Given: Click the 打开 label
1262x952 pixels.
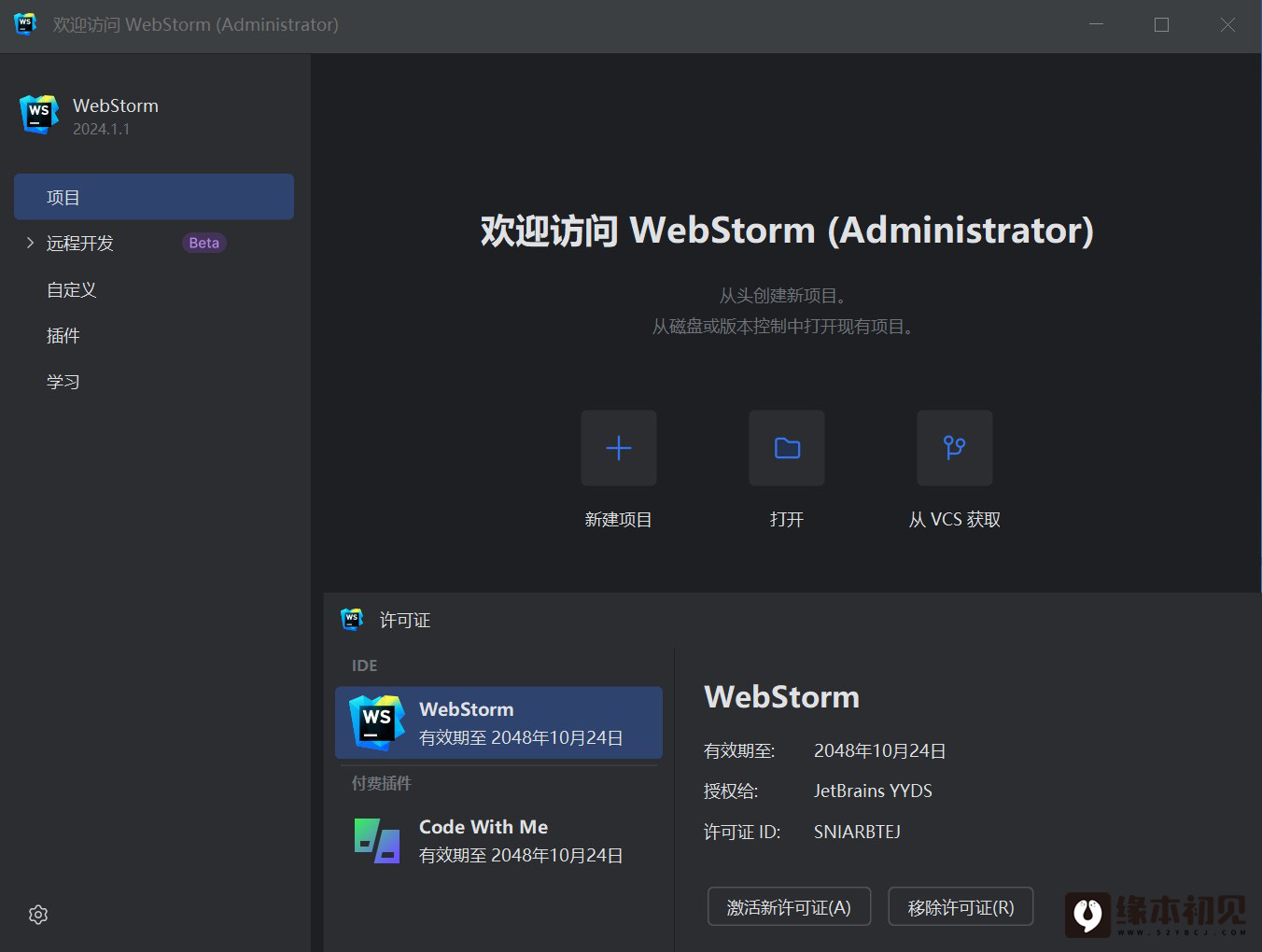Looking at the screenshot, I should tap(787, 520).
